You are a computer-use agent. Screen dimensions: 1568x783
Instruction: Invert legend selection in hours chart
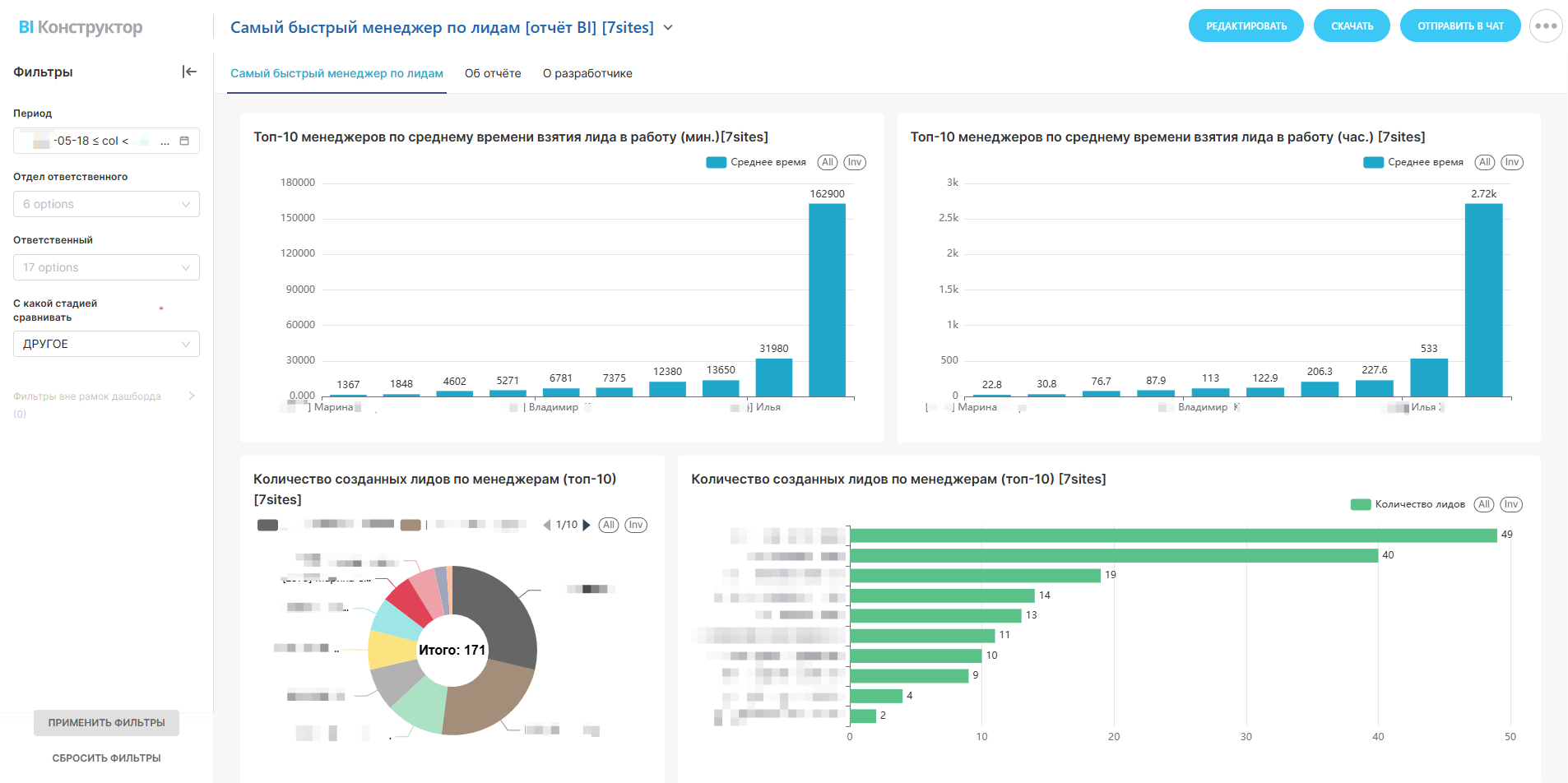[1511, 162]
